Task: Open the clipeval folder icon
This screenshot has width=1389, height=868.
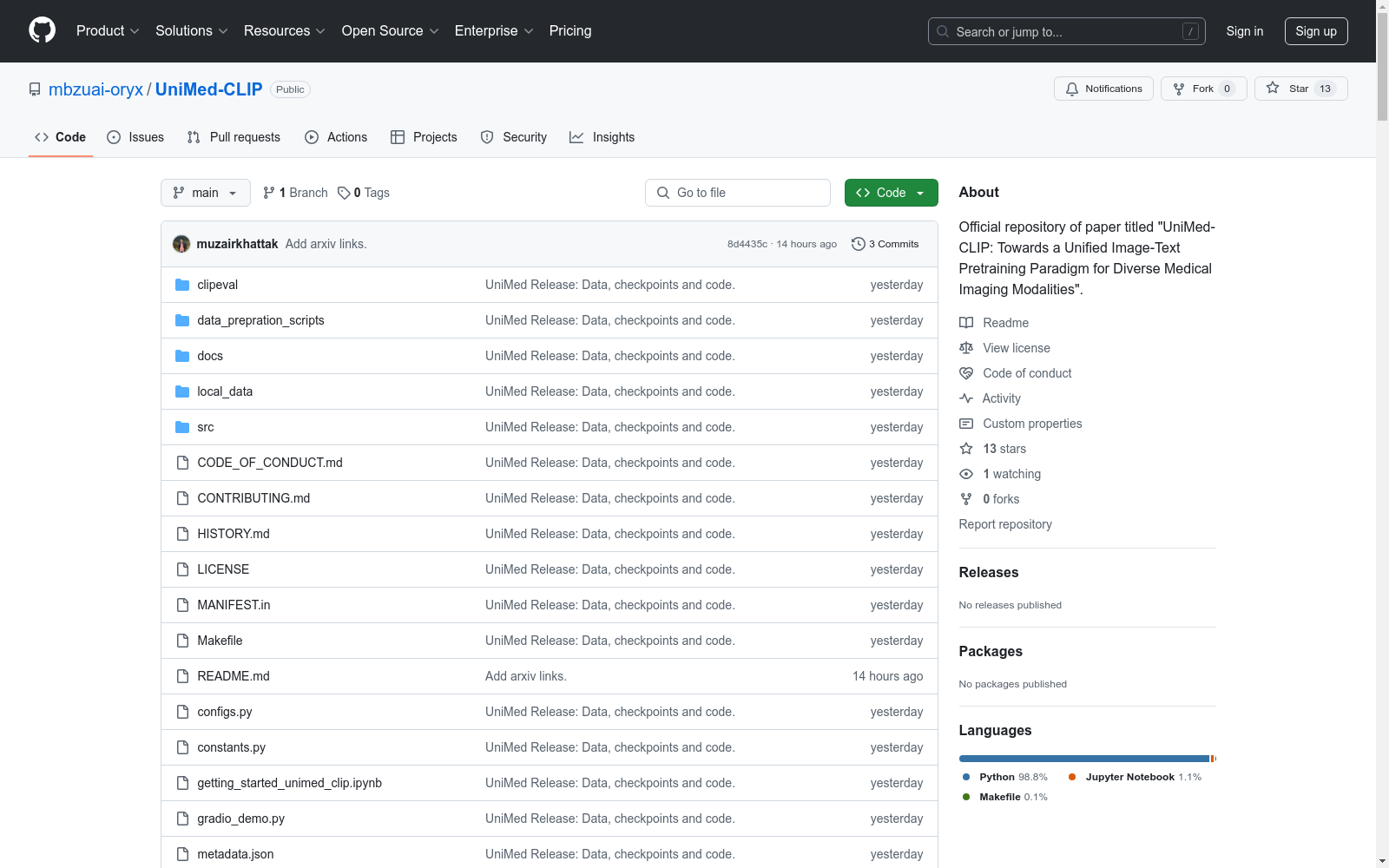Action: [x=182, y=285]
